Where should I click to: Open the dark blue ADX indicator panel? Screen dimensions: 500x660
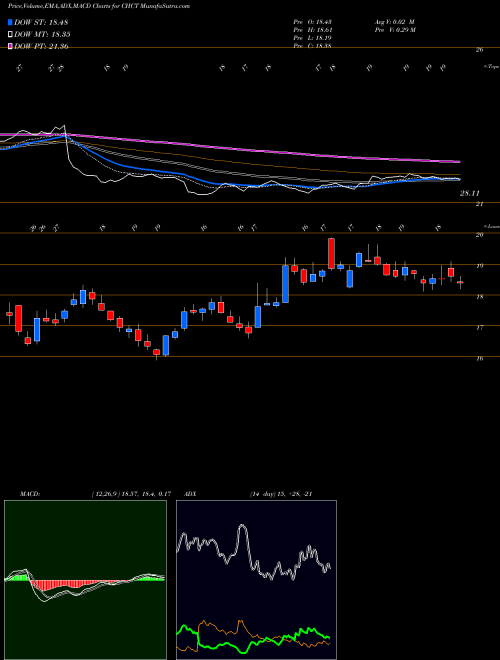point(256,580)
